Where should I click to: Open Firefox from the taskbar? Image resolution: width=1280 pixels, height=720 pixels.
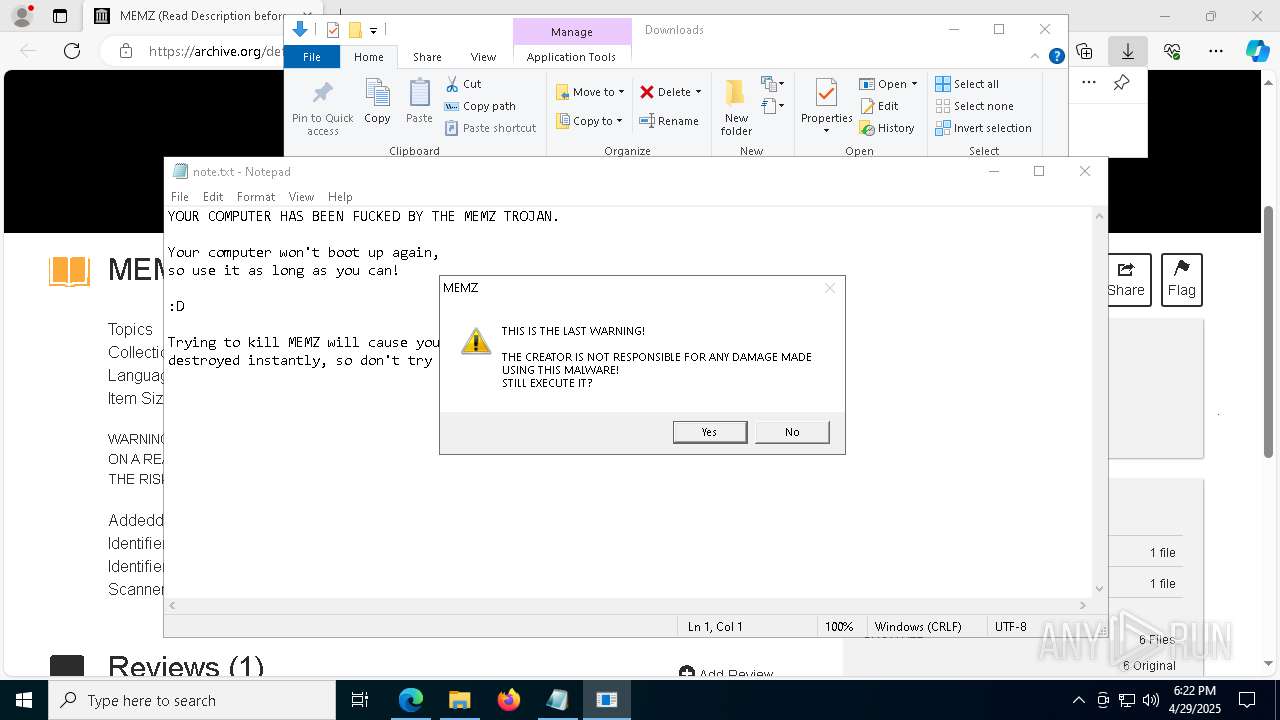[509, 700]
